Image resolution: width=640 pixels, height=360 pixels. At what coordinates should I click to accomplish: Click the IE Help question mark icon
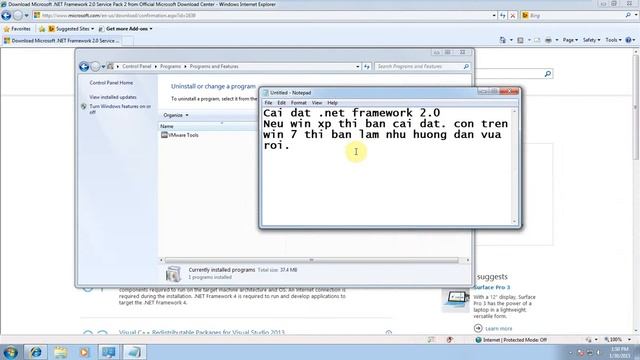[629, 40]
